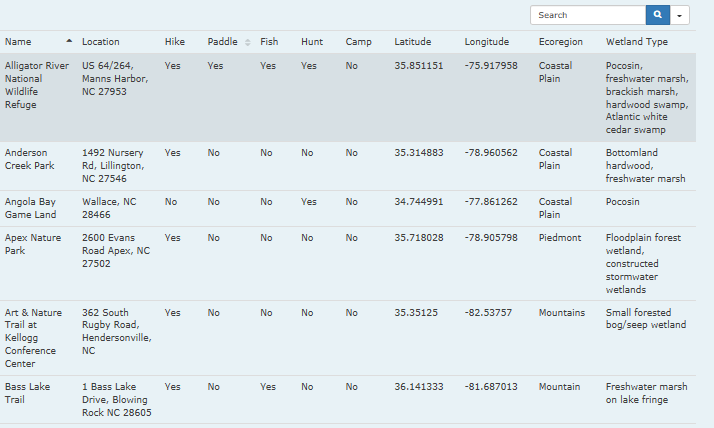Click the Fish Yes value for Bass Lake
This screenshot has width=714, height=428.
[x=268, y=387]
